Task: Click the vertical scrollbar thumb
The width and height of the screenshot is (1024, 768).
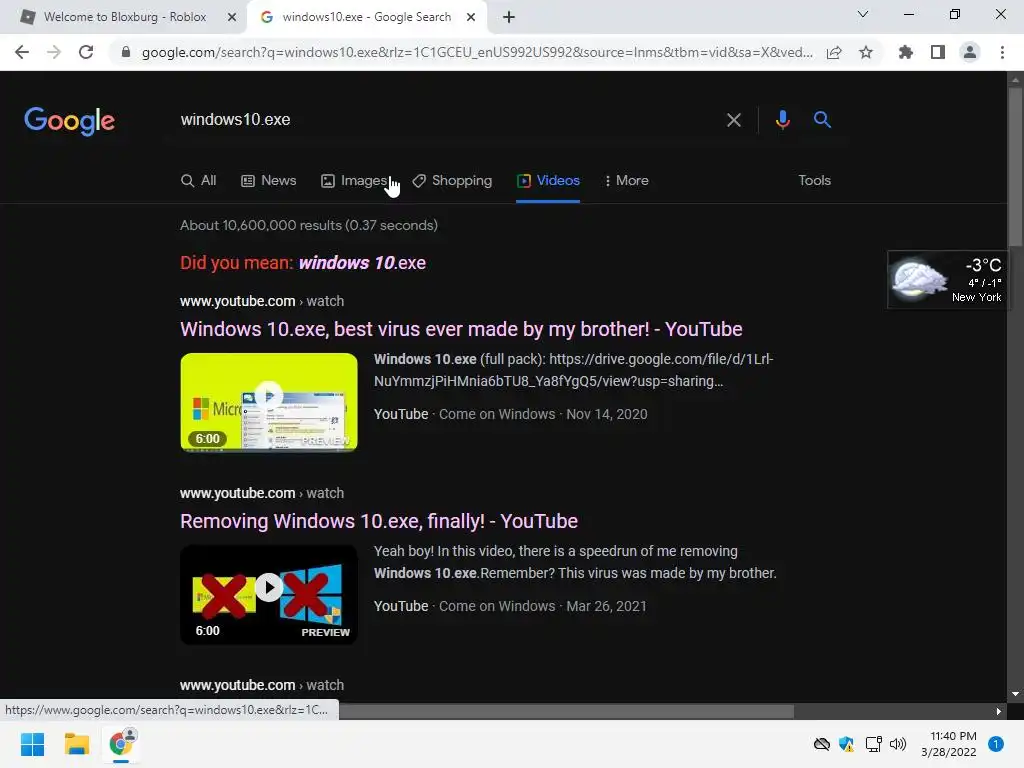Action: [x=1015, y=167]
